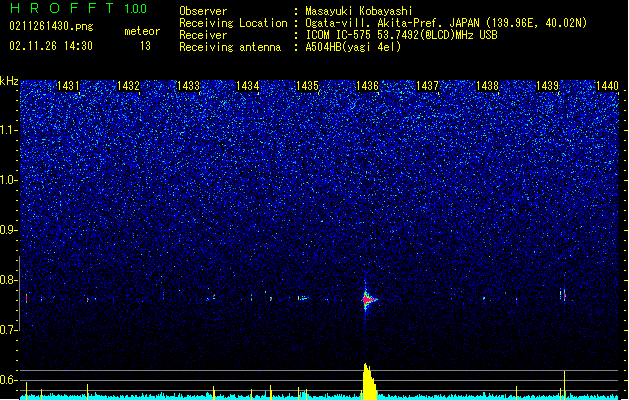Click the 0.8 frequency axis label
Viewport: 629px width, 400px height.
9,280
